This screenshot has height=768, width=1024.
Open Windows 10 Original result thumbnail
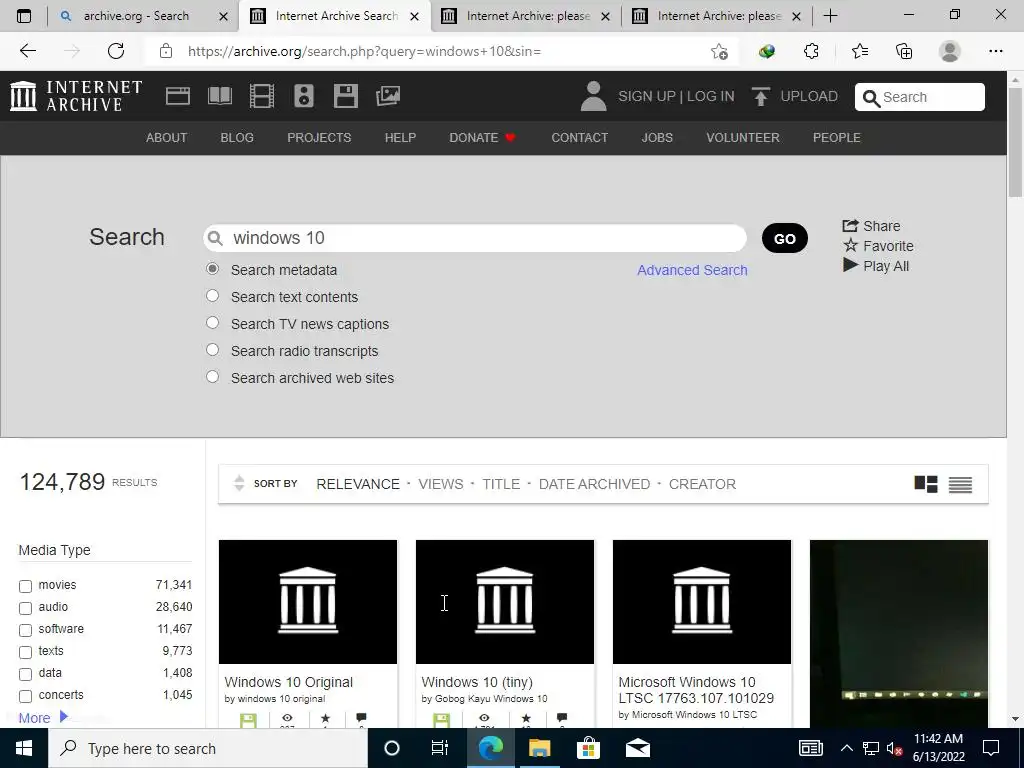[x=308, y=601]
